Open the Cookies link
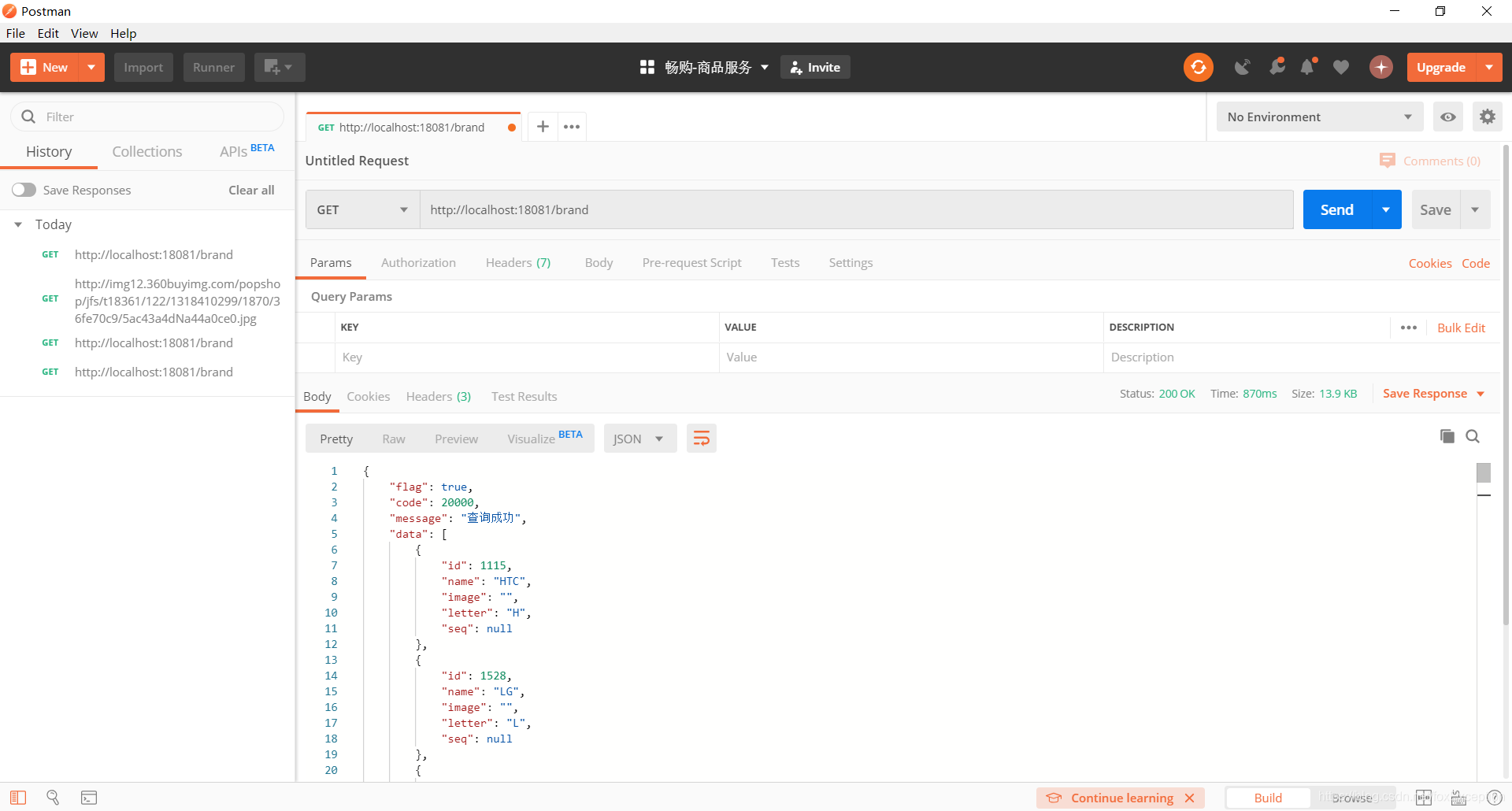This screenshot has height=811, width=1512. [x=1430, y=263]
